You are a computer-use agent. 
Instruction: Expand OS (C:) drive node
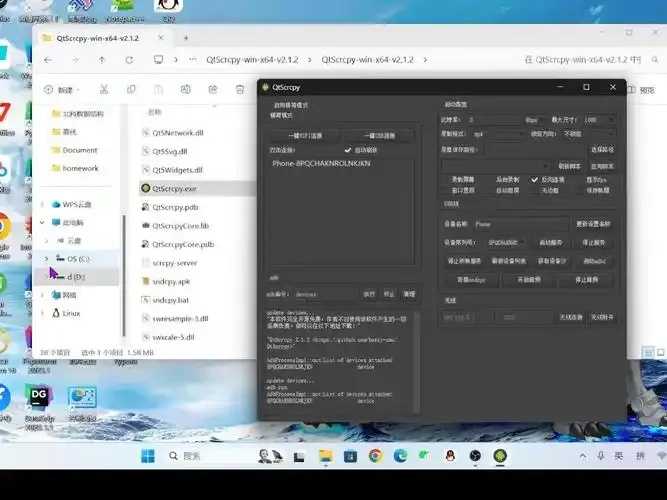(46, 259)
